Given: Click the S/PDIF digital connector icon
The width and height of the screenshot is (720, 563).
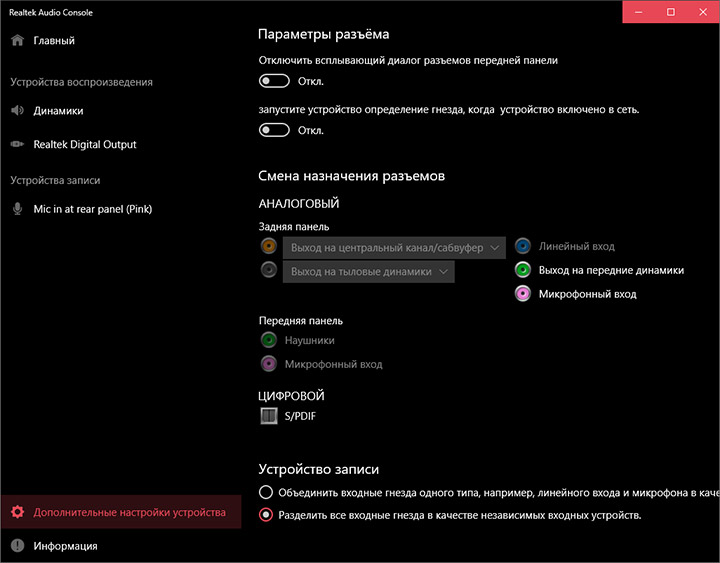Looking at the screenshot, I should pyautogui.click(x=268, y=415).
